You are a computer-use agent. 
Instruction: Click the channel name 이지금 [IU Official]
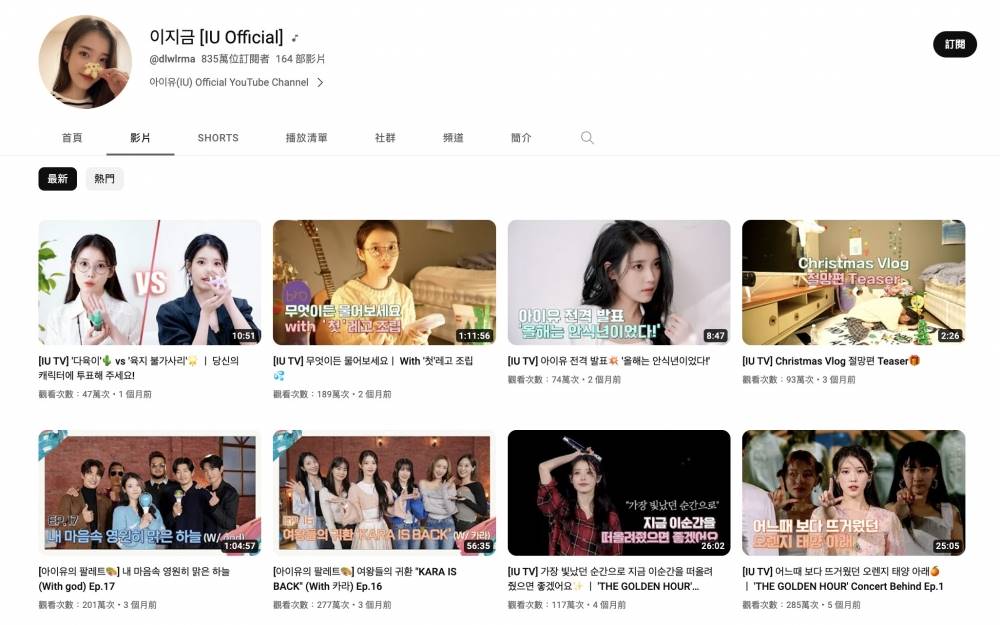point(216,37)
